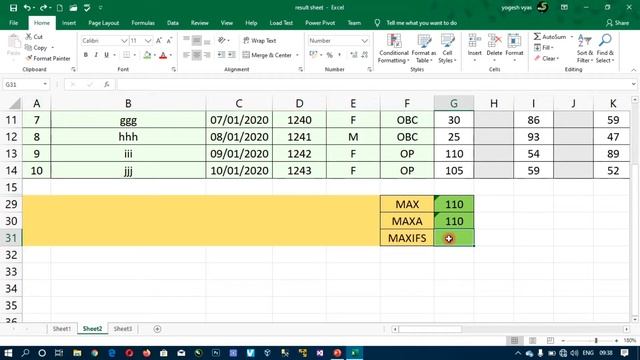
Task: Click Tell me what you want to do
Action: 421,23
